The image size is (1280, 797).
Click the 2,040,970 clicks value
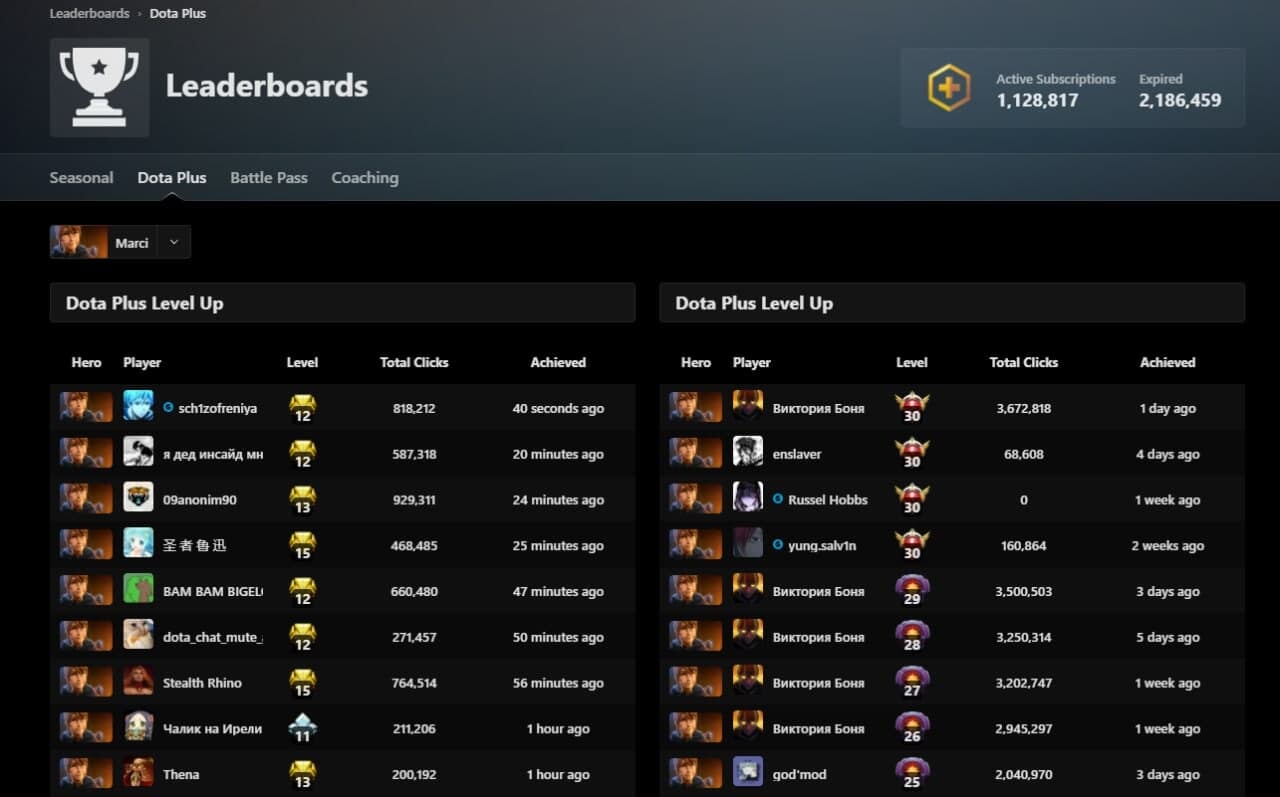click(1024, 775)
